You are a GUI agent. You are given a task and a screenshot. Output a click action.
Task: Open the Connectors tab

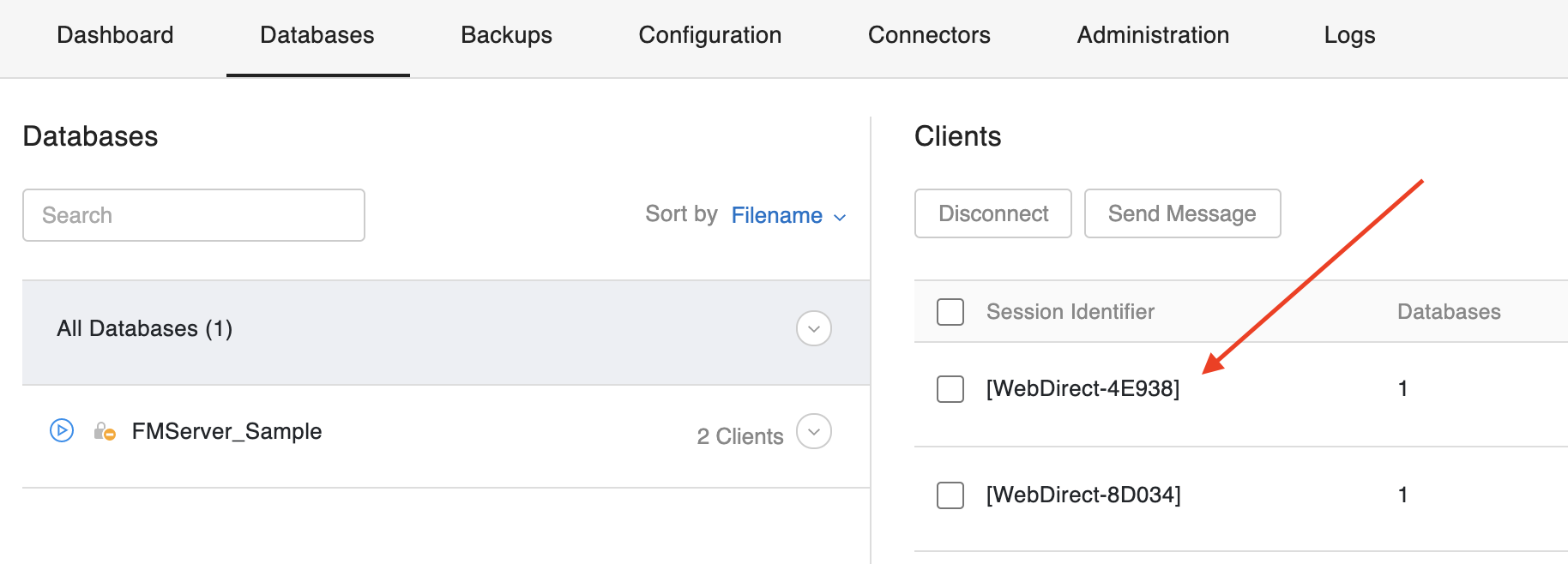click(929, 35)
